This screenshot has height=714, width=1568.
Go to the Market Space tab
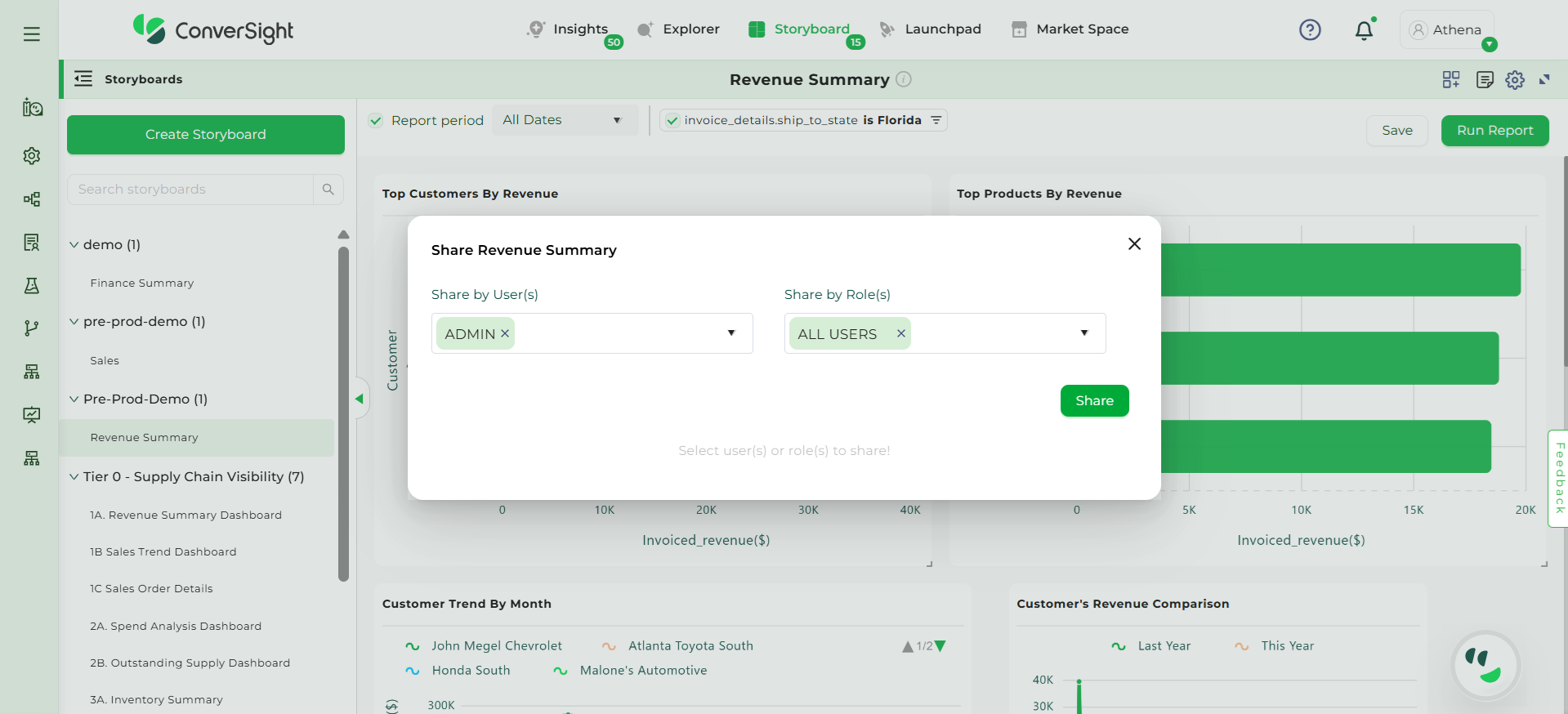[x=1070, y=29]
